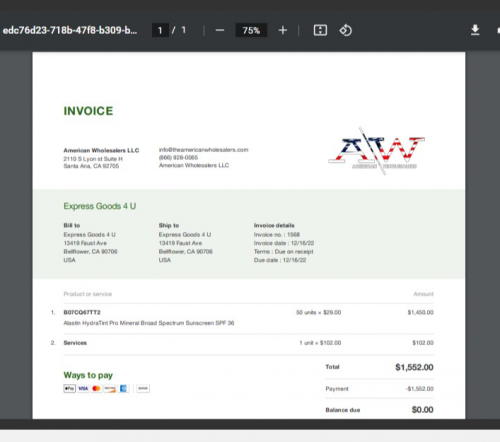The width and height of the screenshot is (500, 442).
Task: Click the Discover card icon
Action: click(x=110, y=388)
